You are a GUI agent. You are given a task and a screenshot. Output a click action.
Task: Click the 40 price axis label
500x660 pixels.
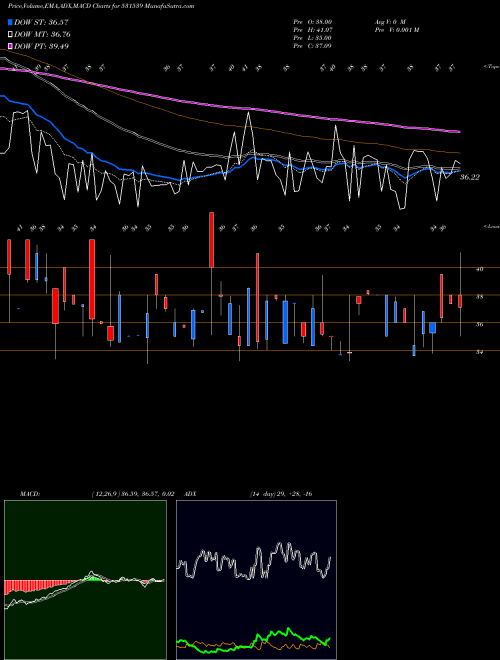[x=479, y=269]
